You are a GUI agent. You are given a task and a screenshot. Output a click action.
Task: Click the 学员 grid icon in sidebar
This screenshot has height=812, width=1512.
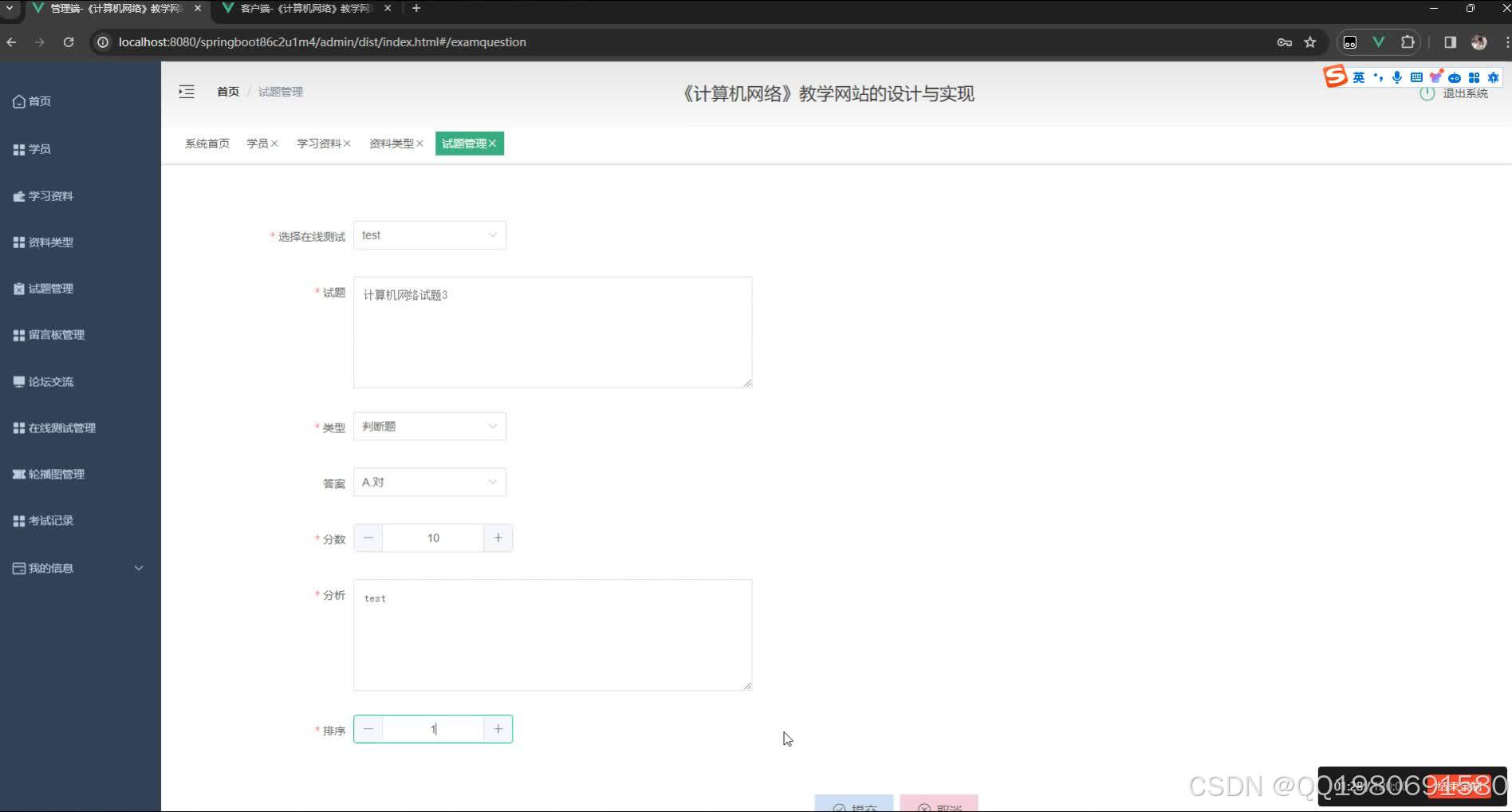[19, 149]
